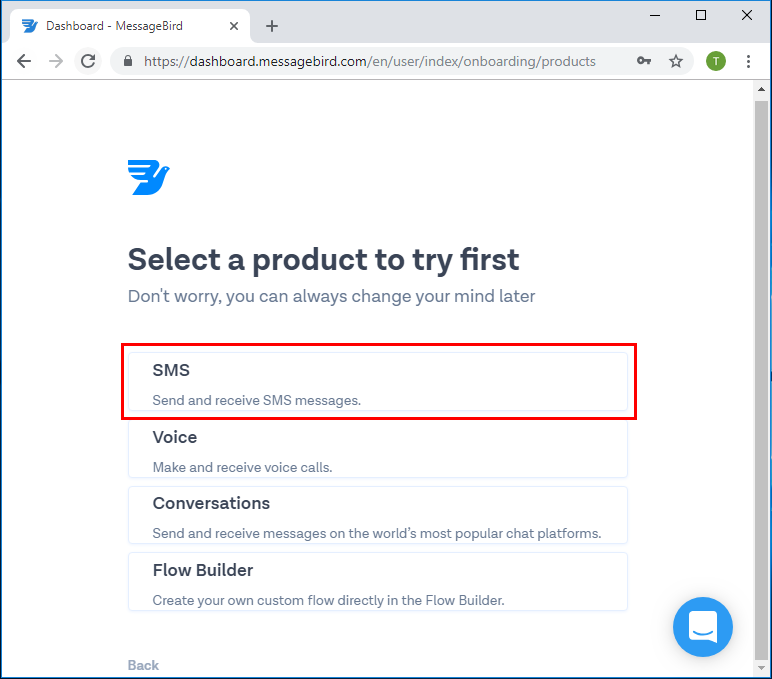Go to previous step via Back link
This screenshot has width=772, height=679.
[143, 665]
